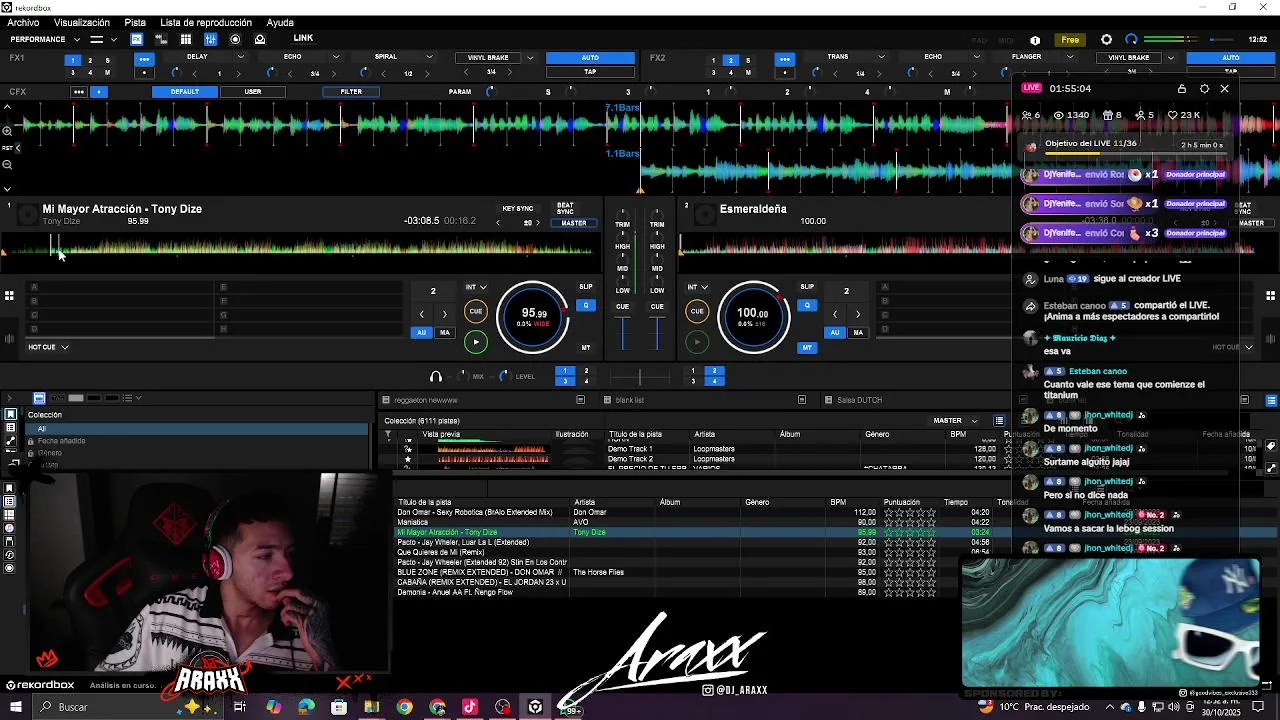The image size is (1280, 720).
Task: Show the grid pads panel icon
Action: (186, 40)
